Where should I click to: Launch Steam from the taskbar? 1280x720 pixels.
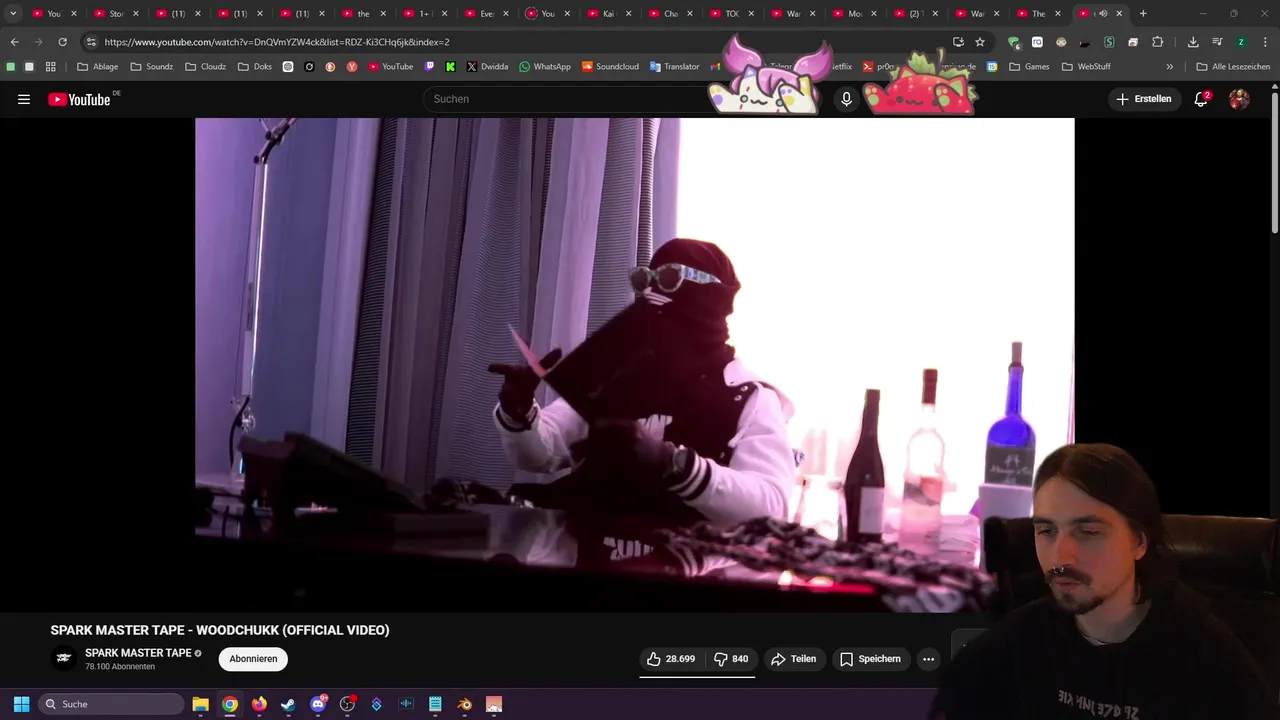point(288,704)
